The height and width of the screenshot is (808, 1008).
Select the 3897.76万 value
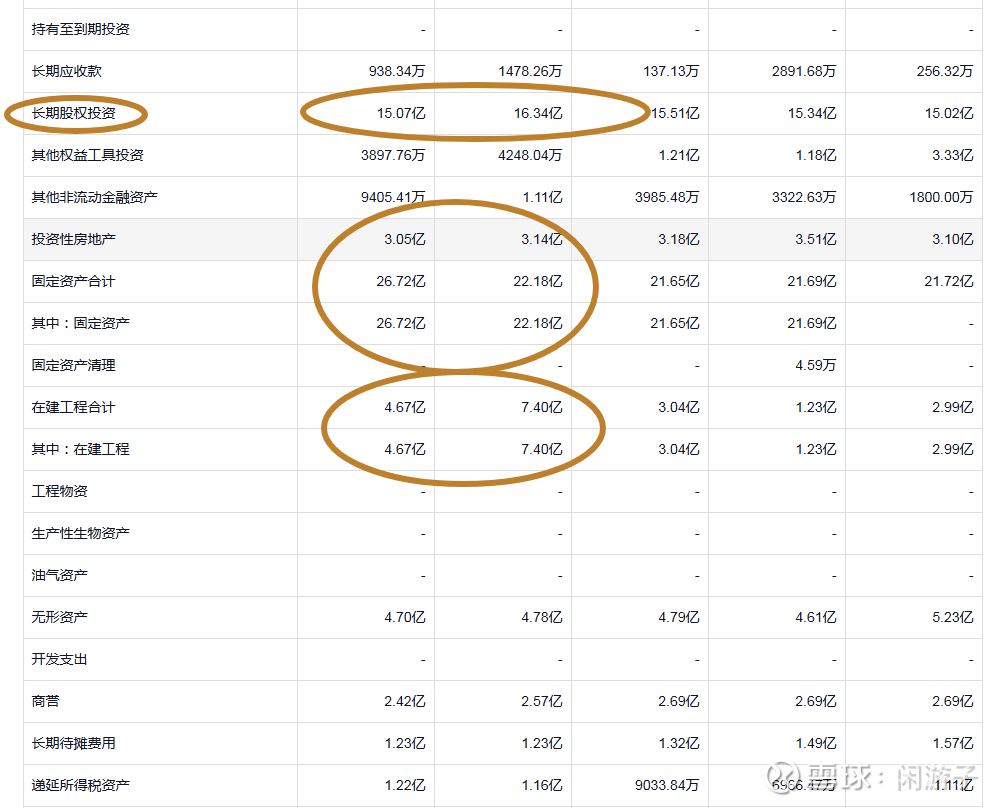click(393, 156)
